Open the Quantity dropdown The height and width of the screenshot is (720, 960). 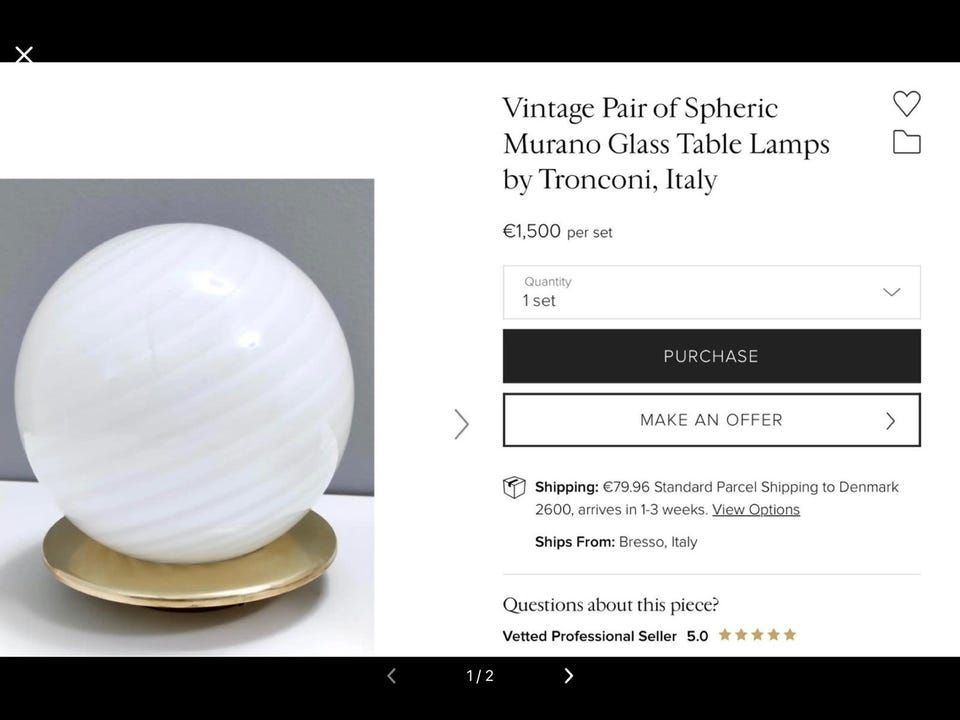[711, 292]
